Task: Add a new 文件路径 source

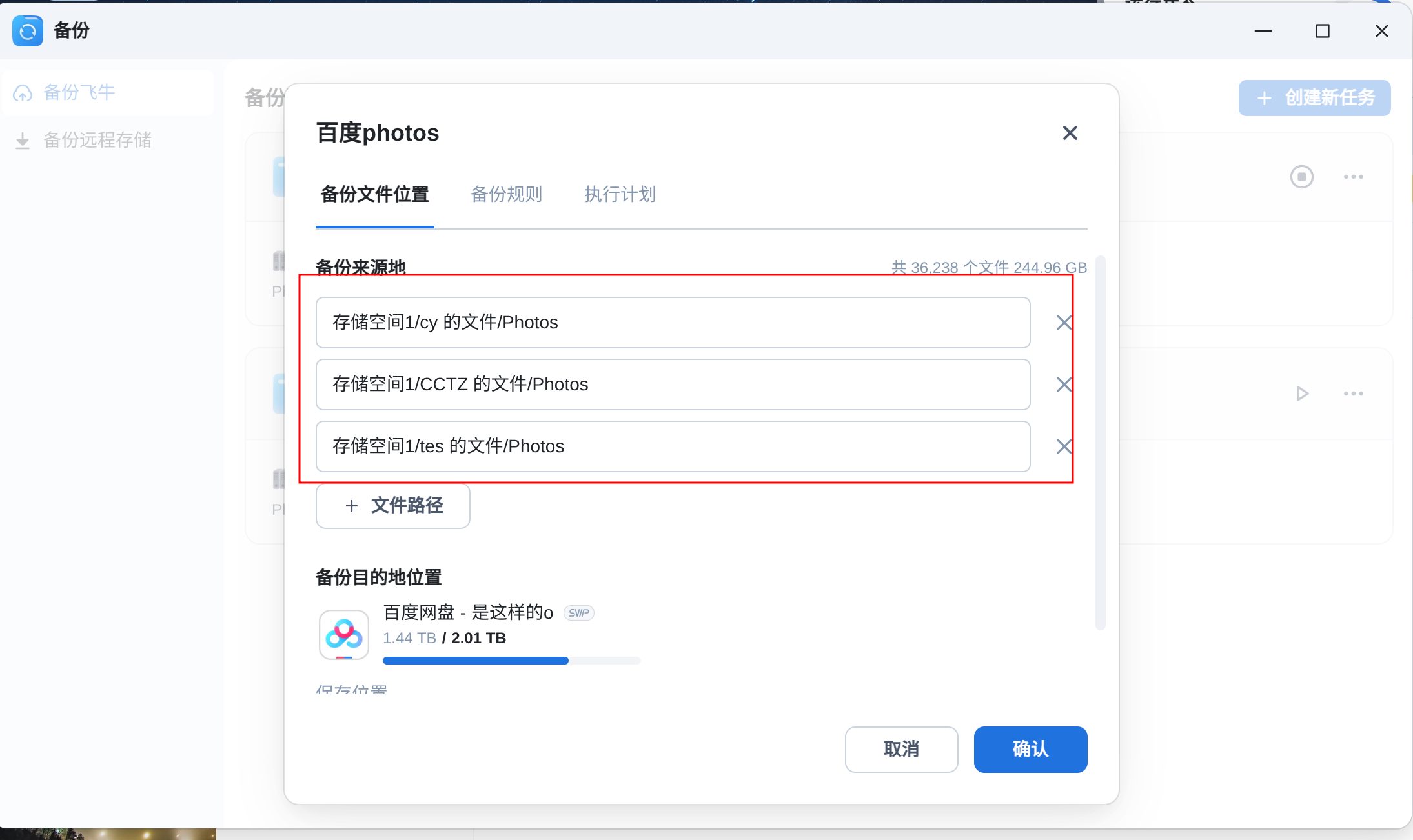Action: click(x=392, y=506)
